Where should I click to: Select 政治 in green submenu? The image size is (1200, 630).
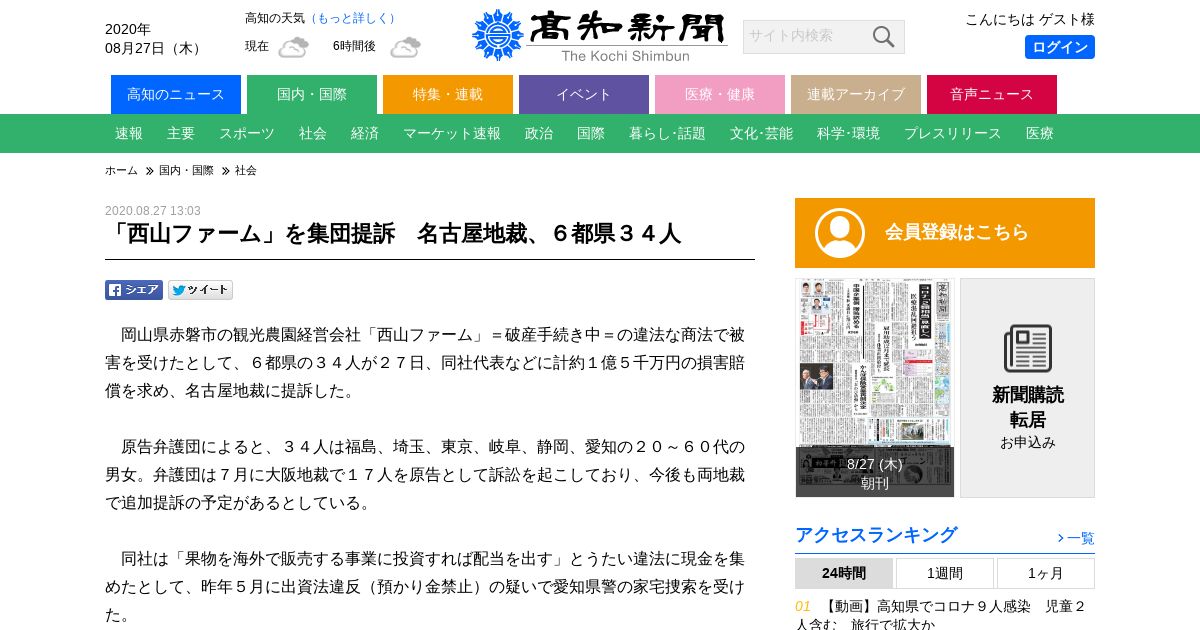point(539,133)
